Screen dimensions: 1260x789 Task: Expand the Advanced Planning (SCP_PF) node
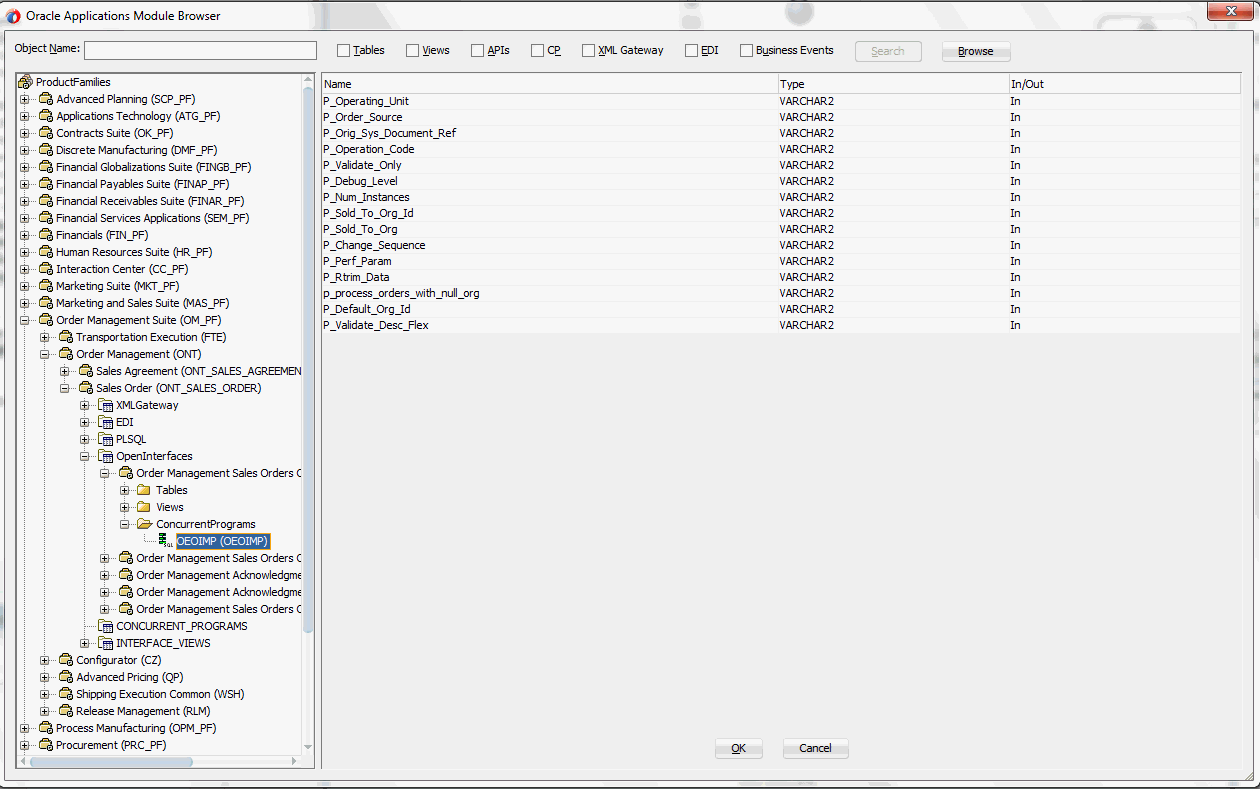coord(25,99)
